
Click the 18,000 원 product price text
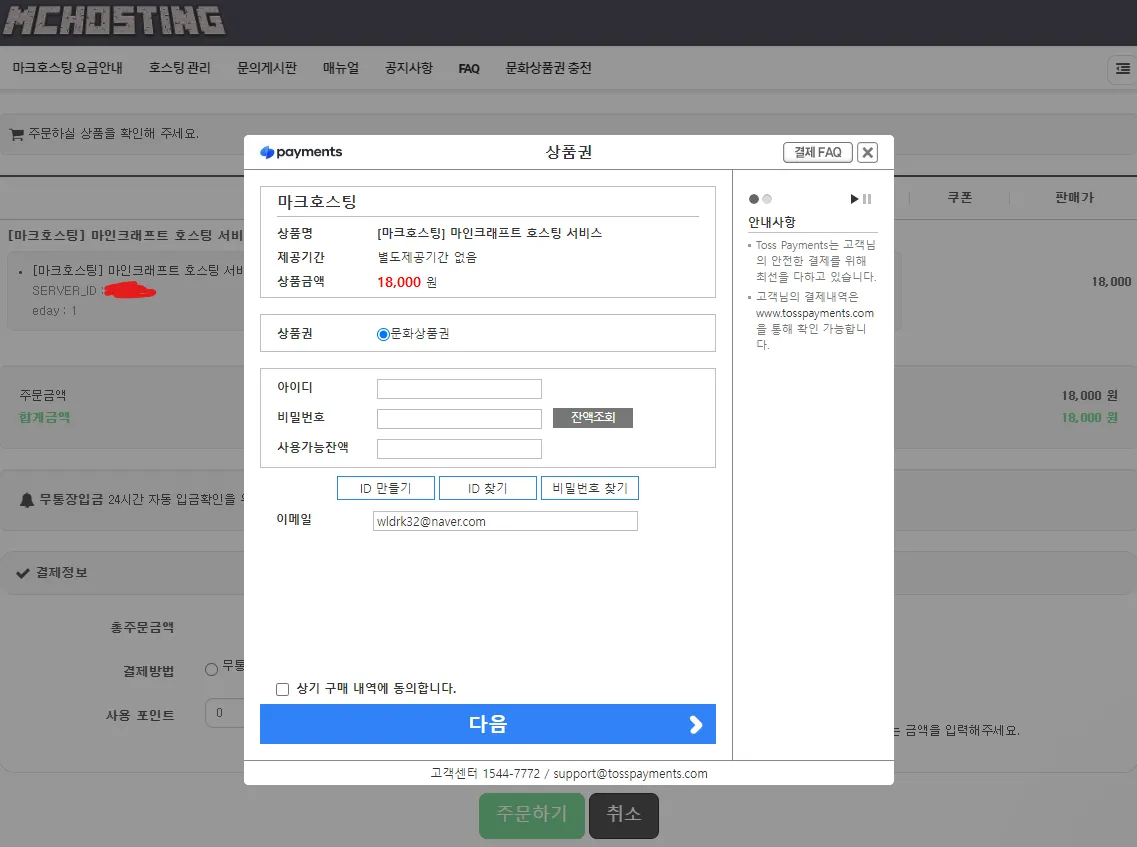407,282
